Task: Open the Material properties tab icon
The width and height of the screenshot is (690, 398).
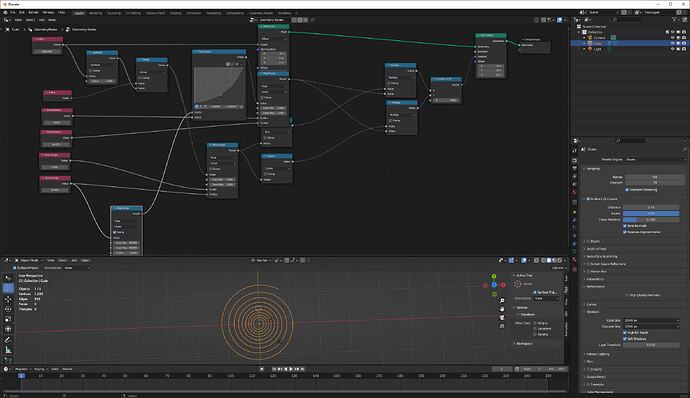Action: 575,259
